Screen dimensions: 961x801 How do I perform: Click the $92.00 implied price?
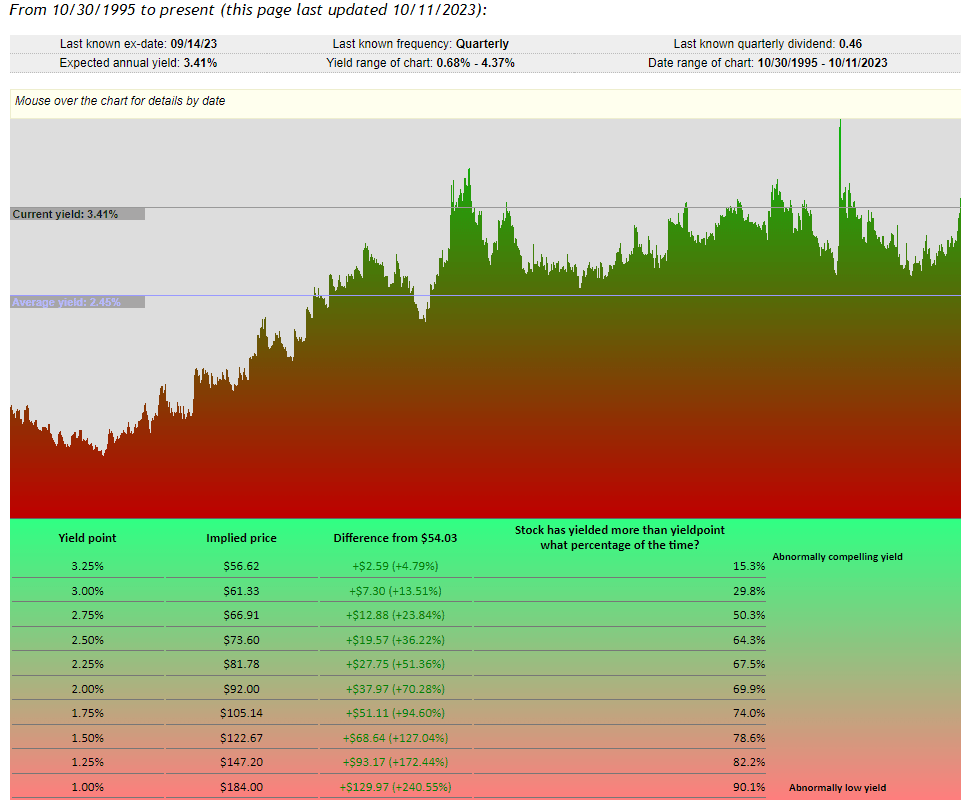[241, 689]
